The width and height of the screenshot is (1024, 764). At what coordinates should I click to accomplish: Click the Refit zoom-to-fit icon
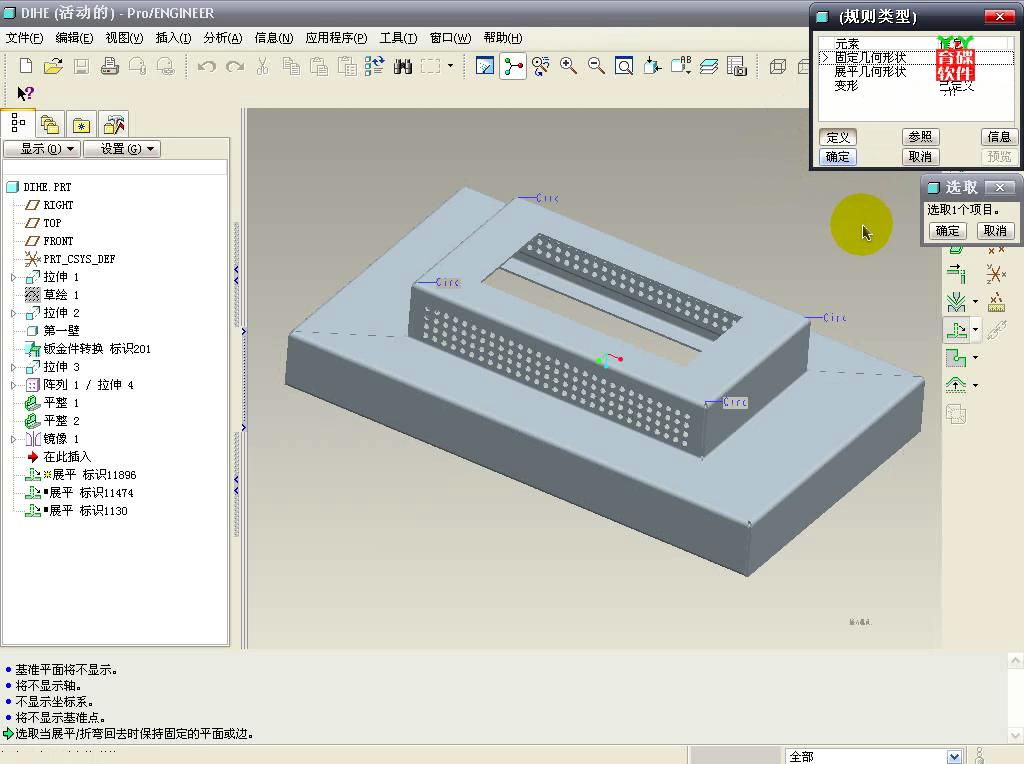click(x=624, y=66)
